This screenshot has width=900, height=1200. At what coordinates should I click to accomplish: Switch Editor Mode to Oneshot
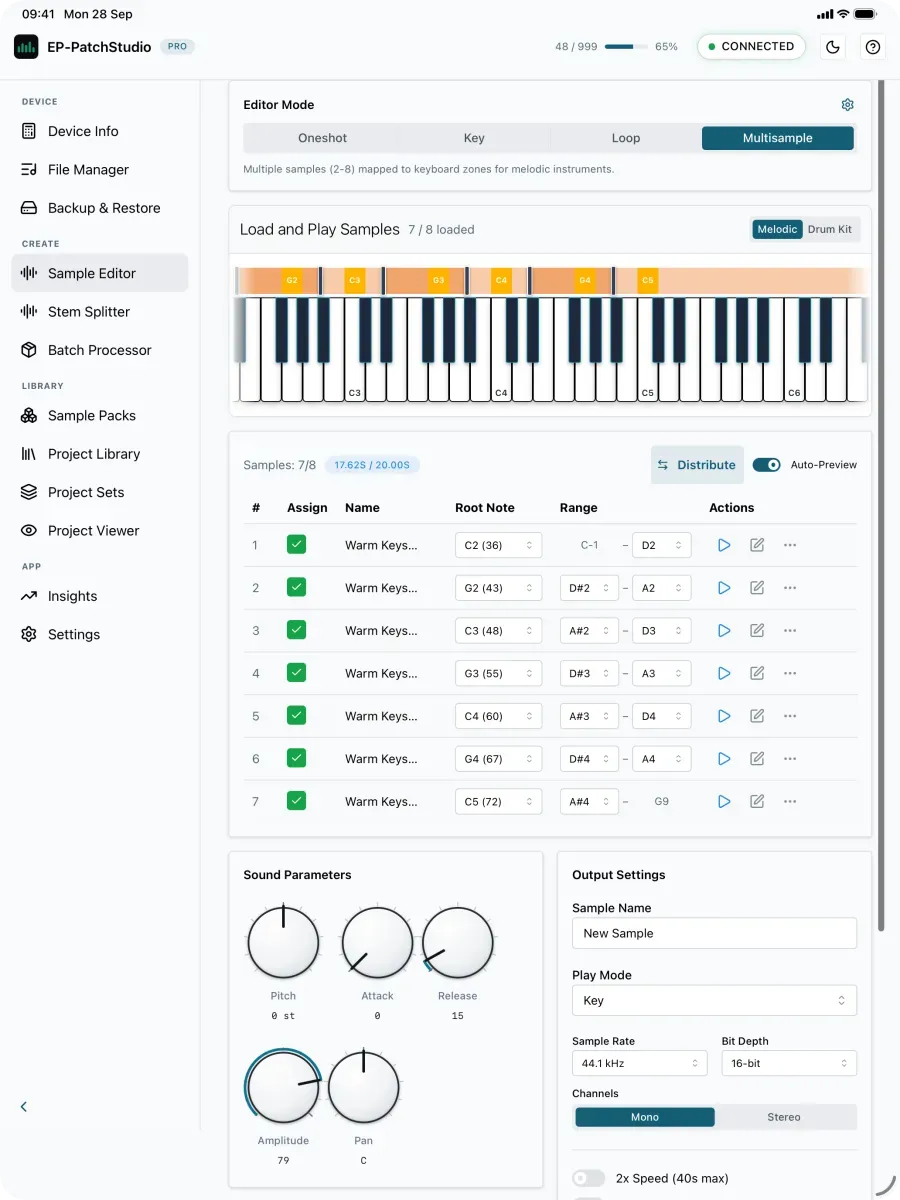322,138
